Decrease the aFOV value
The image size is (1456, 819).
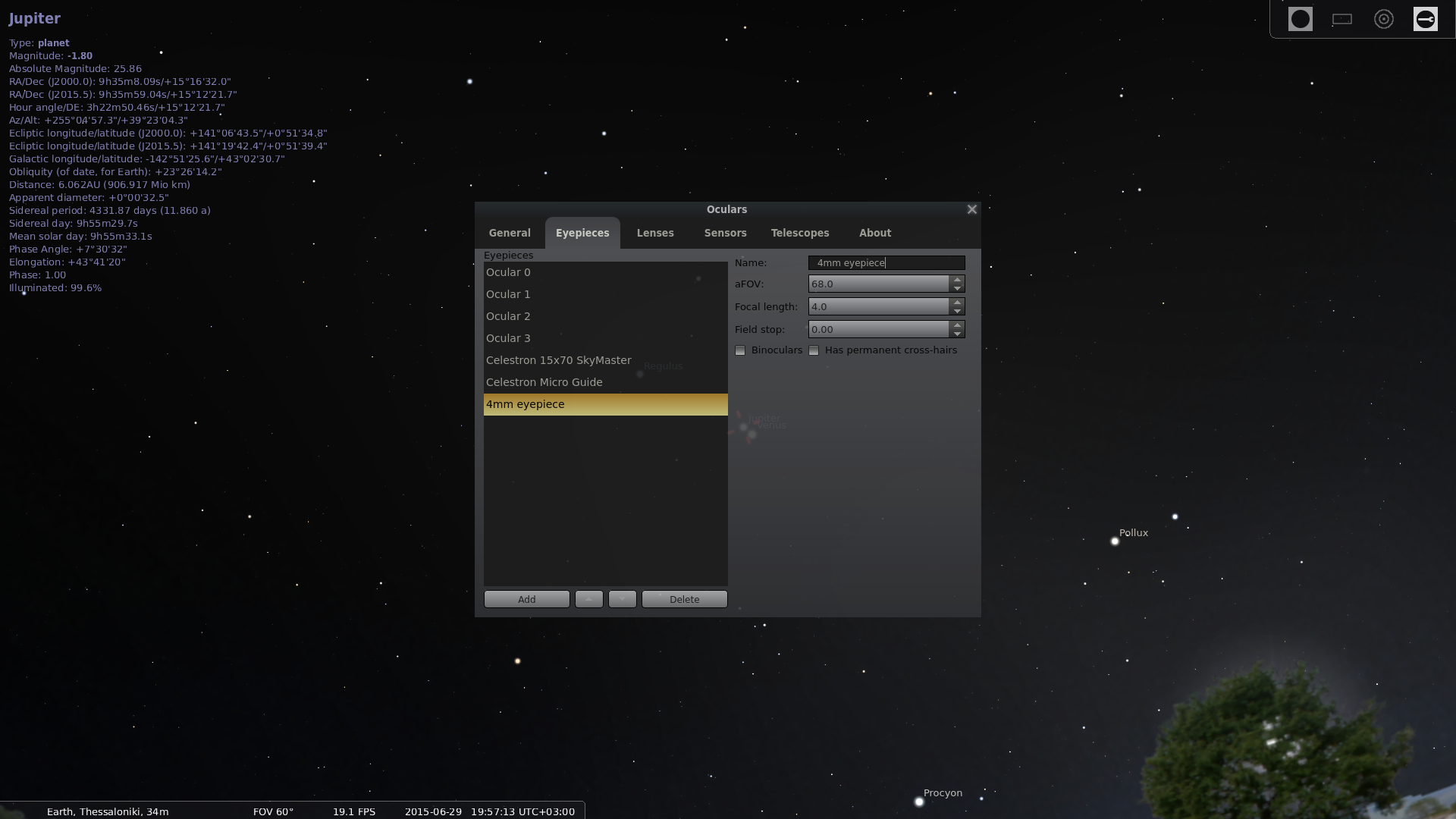[957, 288]
